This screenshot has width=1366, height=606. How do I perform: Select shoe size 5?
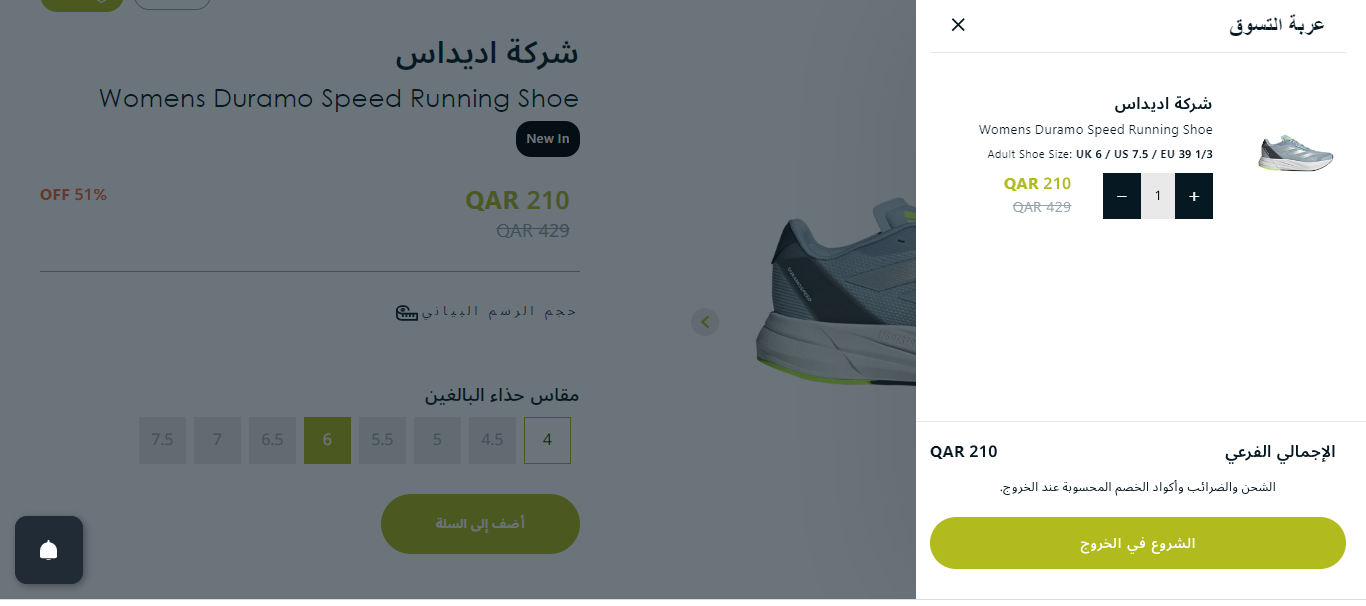[x=437, y=440]
